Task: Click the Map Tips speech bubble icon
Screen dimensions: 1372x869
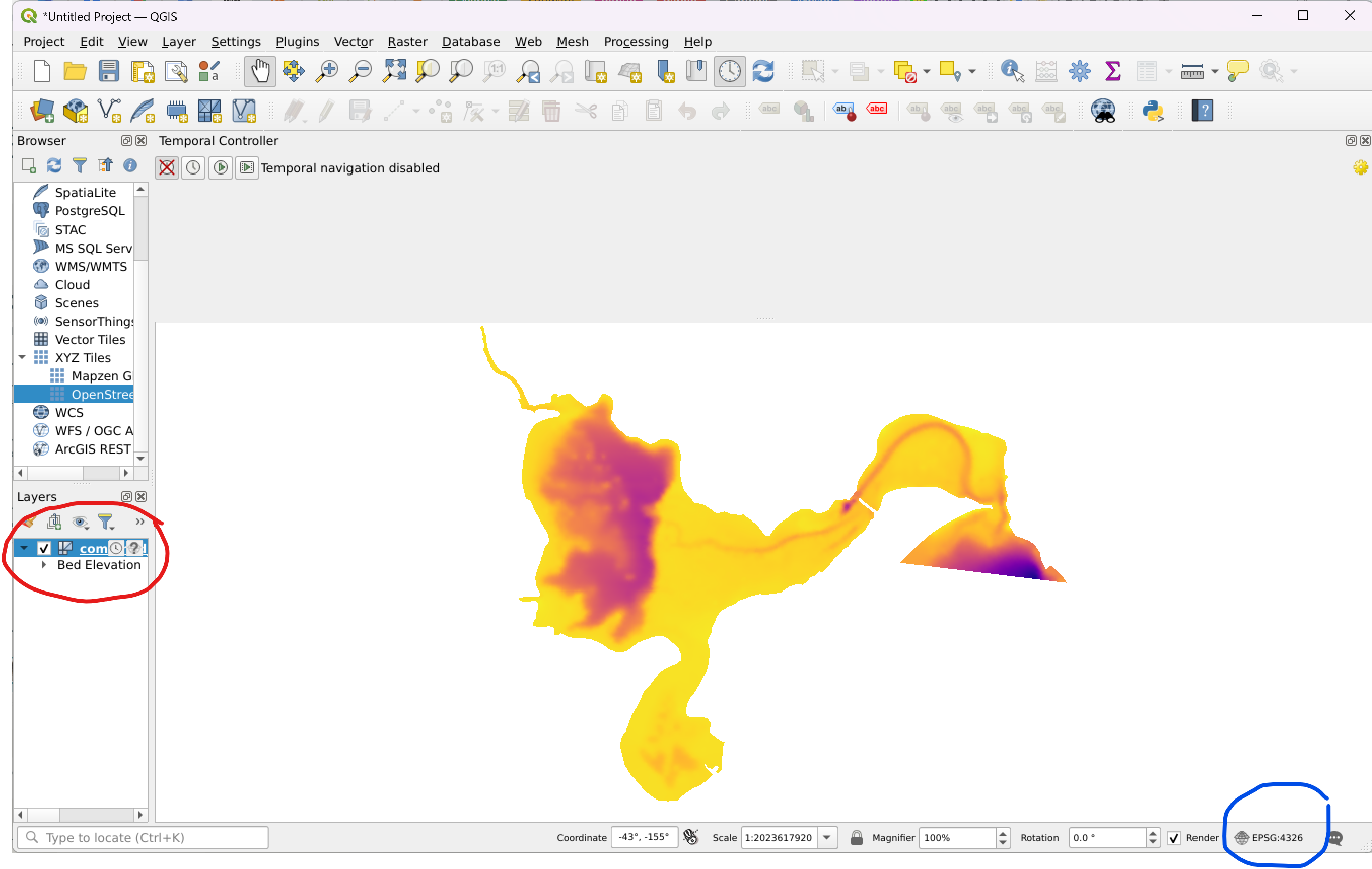Action: [x=1238, y=71]
